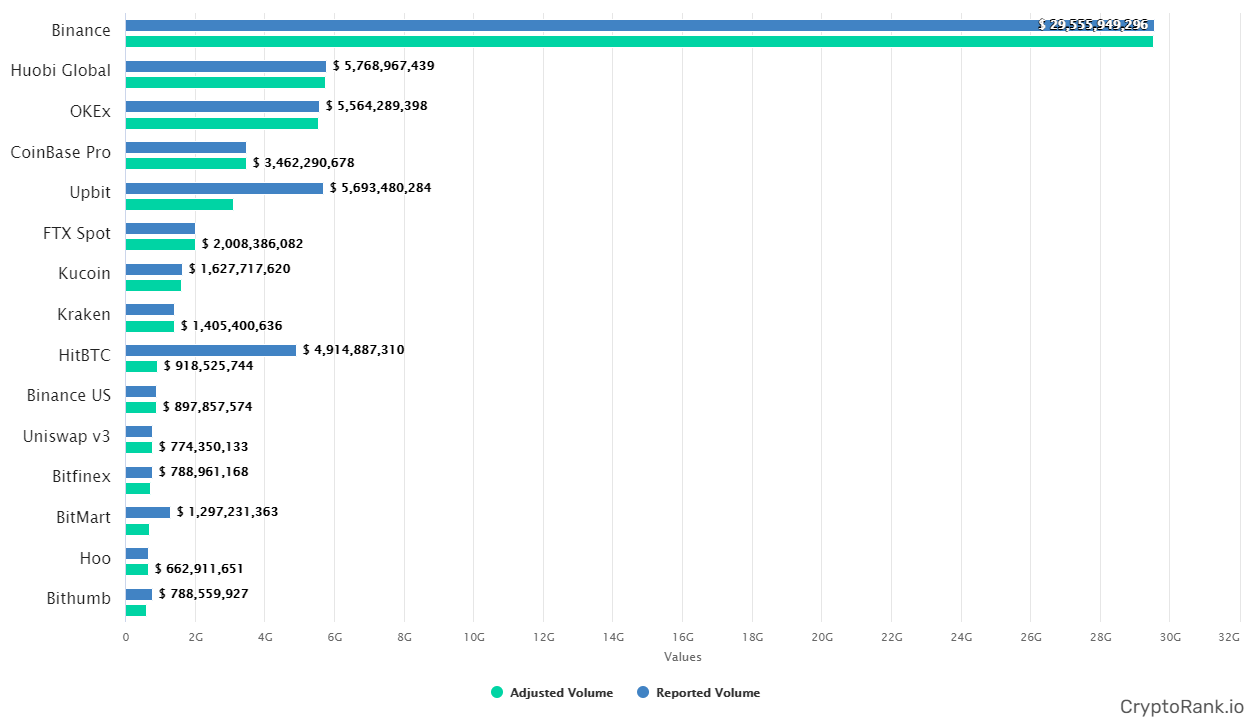This screenshot has width=1250, height=720.
Task: Toggle the Reported Volume legend item
Action: (698, 692)
